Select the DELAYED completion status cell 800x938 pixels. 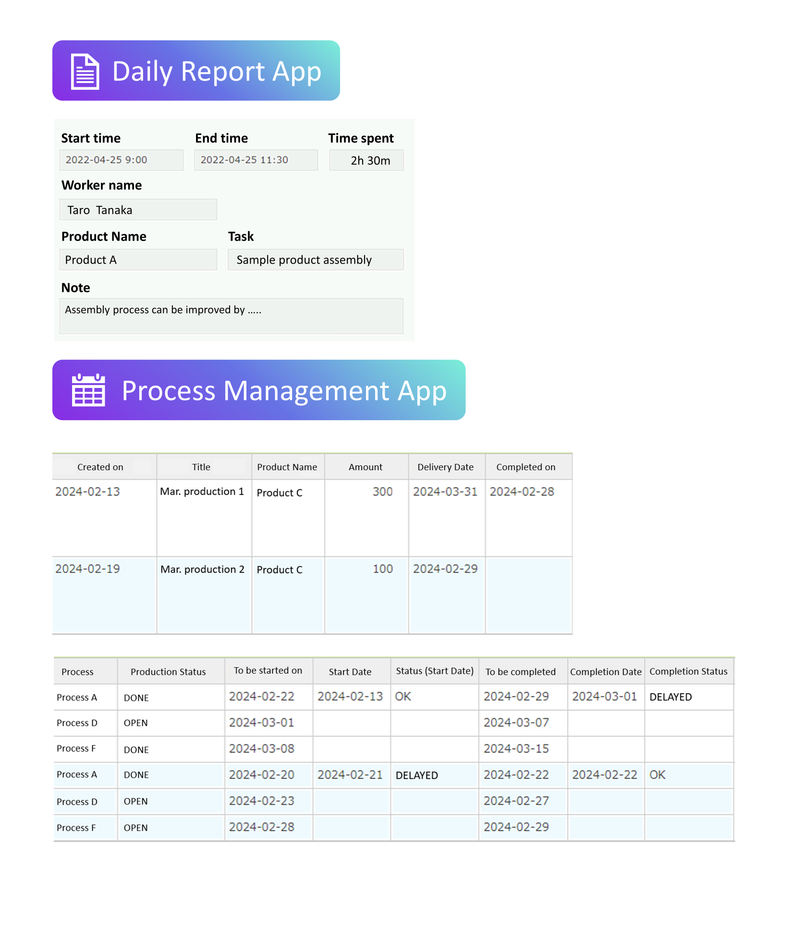[688, 697]
